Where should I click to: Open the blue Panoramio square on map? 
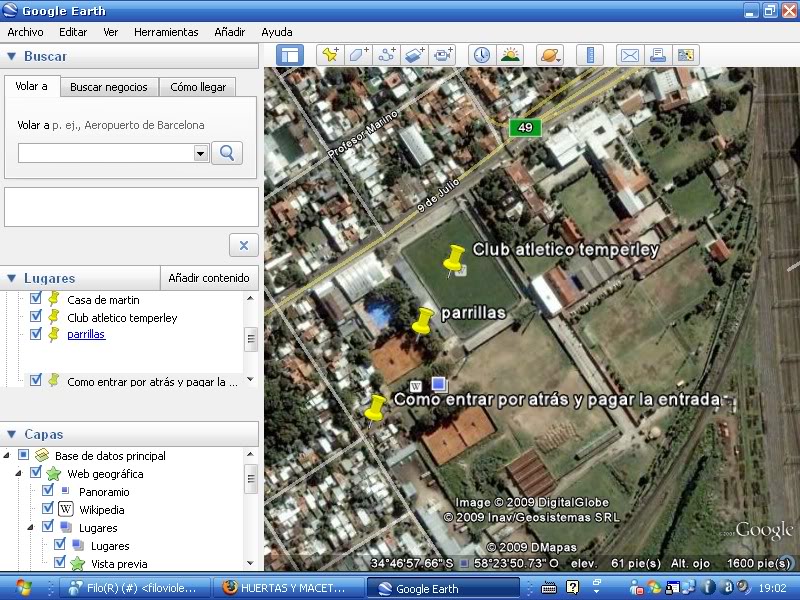pyautogui.click(x=438, y=383)
